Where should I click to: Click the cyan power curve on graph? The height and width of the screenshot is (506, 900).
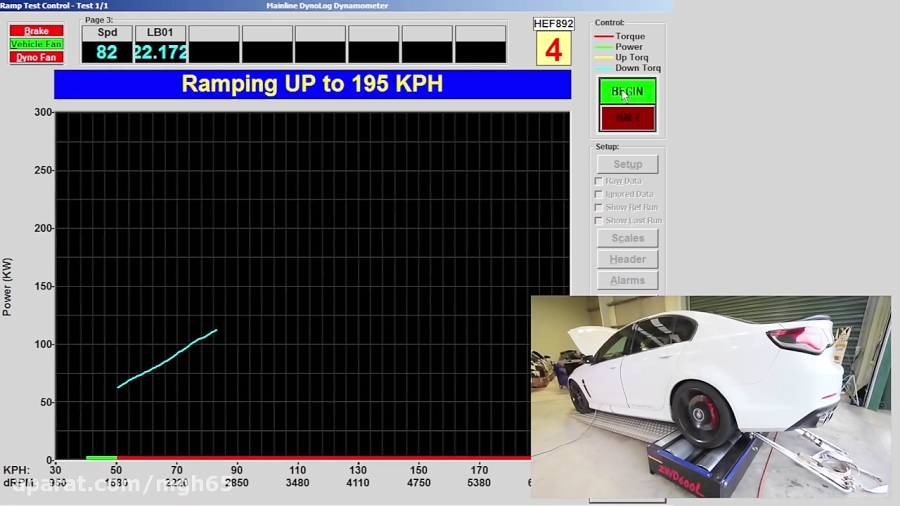click(x=167, y=359)
